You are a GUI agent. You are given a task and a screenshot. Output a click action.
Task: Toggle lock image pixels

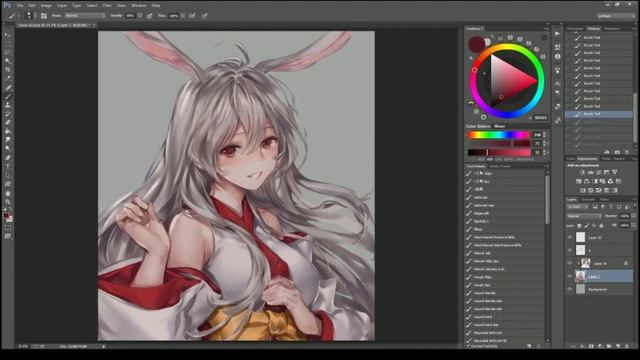click(x=587, y=225)
